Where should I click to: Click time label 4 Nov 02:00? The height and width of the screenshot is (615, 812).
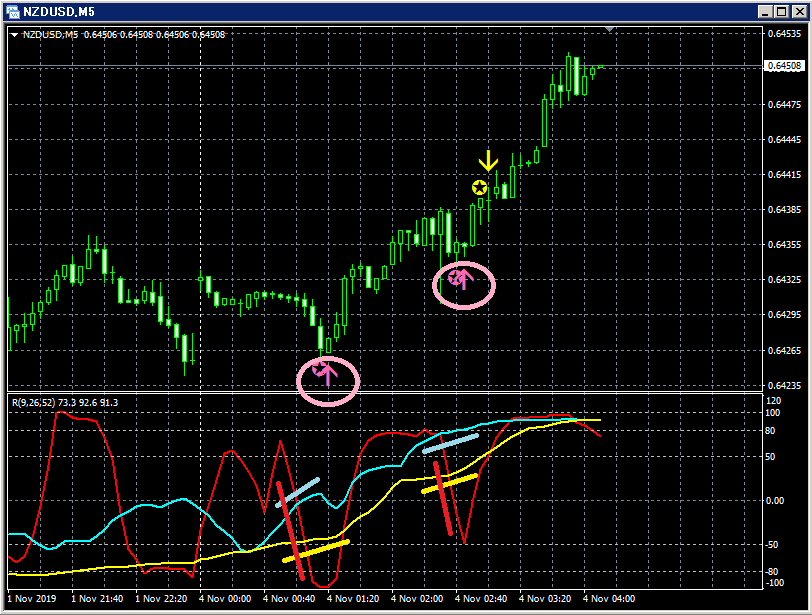[x=417, y=599]
